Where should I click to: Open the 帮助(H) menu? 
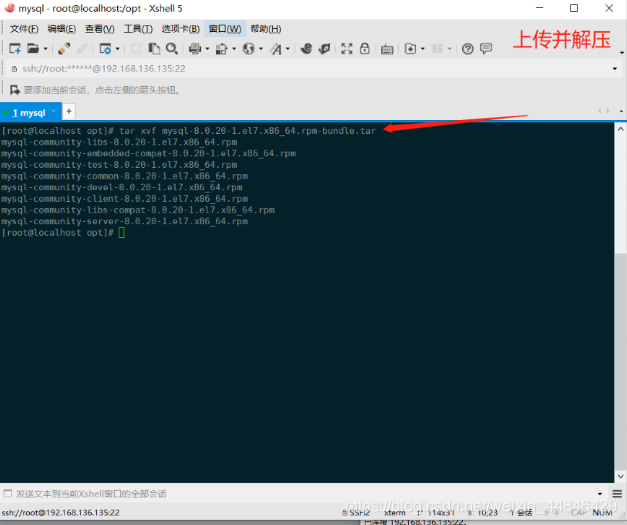click(x=266, y=29)
